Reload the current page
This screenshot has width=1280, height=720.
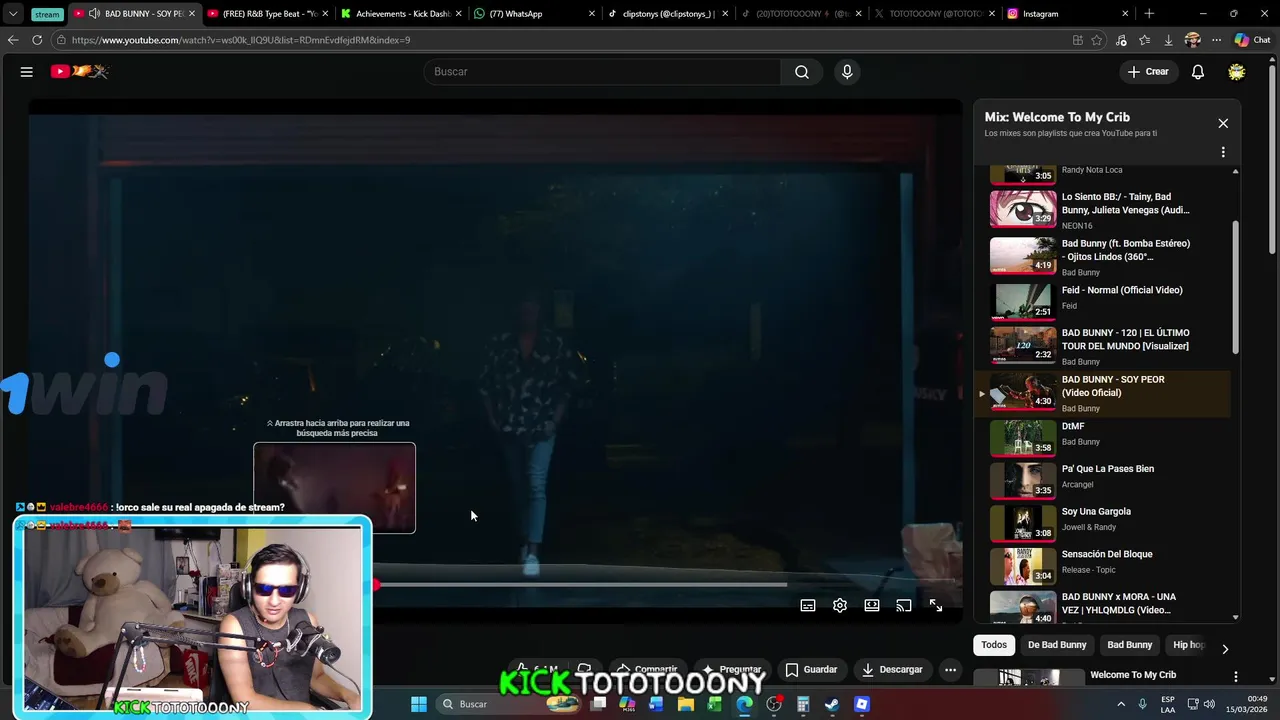[37, 40]
